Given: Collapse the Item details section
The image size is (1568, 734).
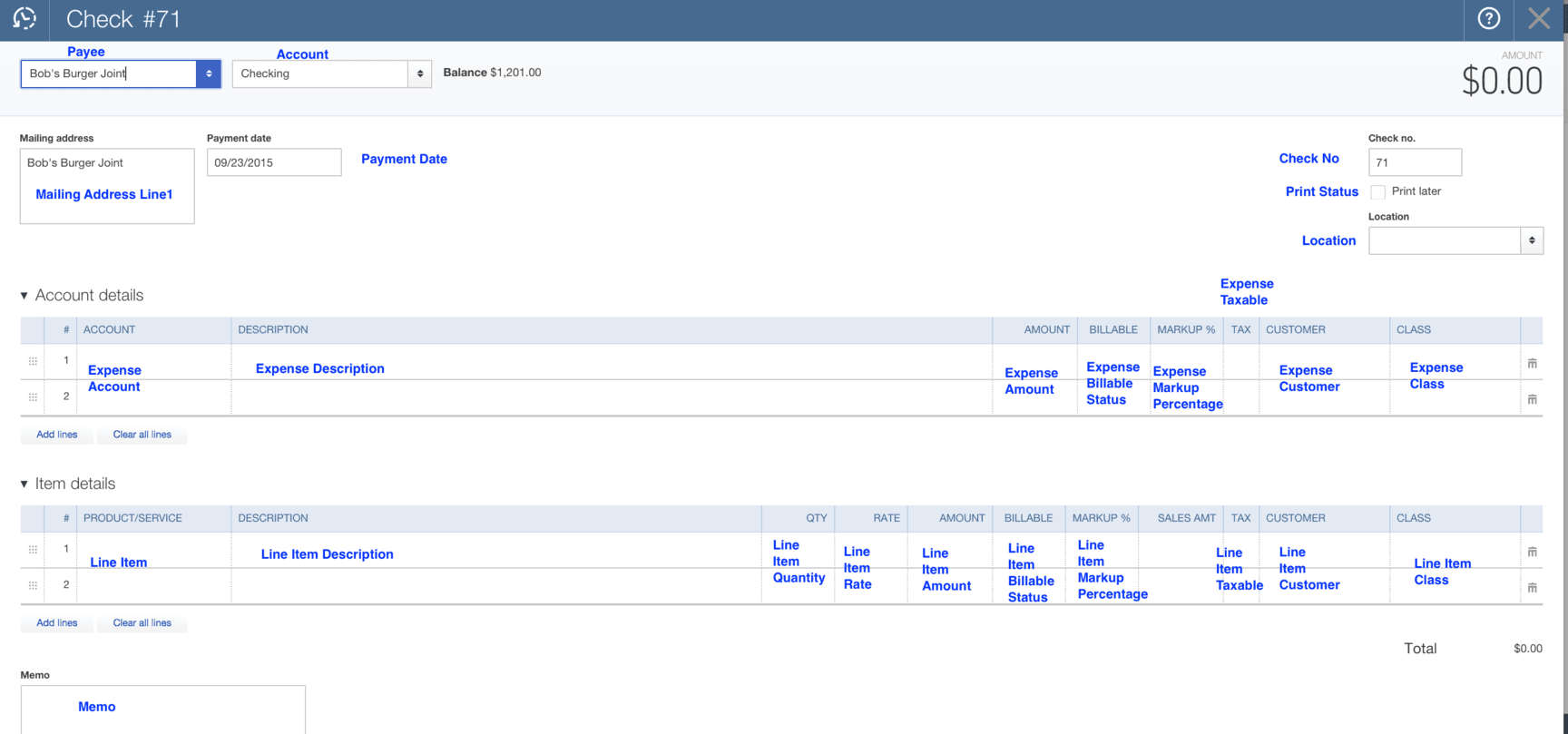Looking at the screenshot, I should [24, 484].
